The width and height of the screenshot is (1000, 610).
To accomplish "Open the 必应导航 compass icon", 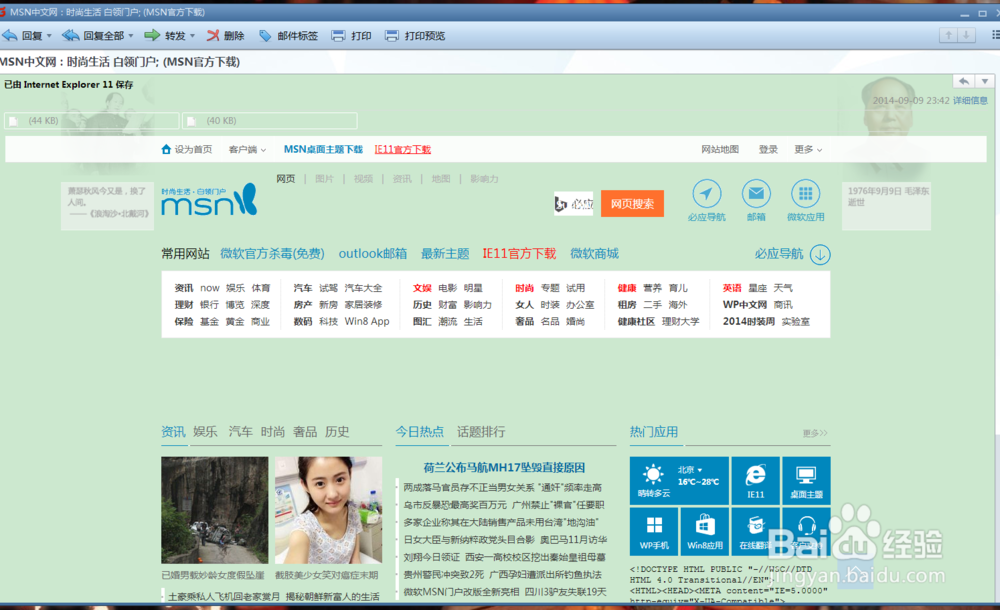I will [x=707, y=193].
